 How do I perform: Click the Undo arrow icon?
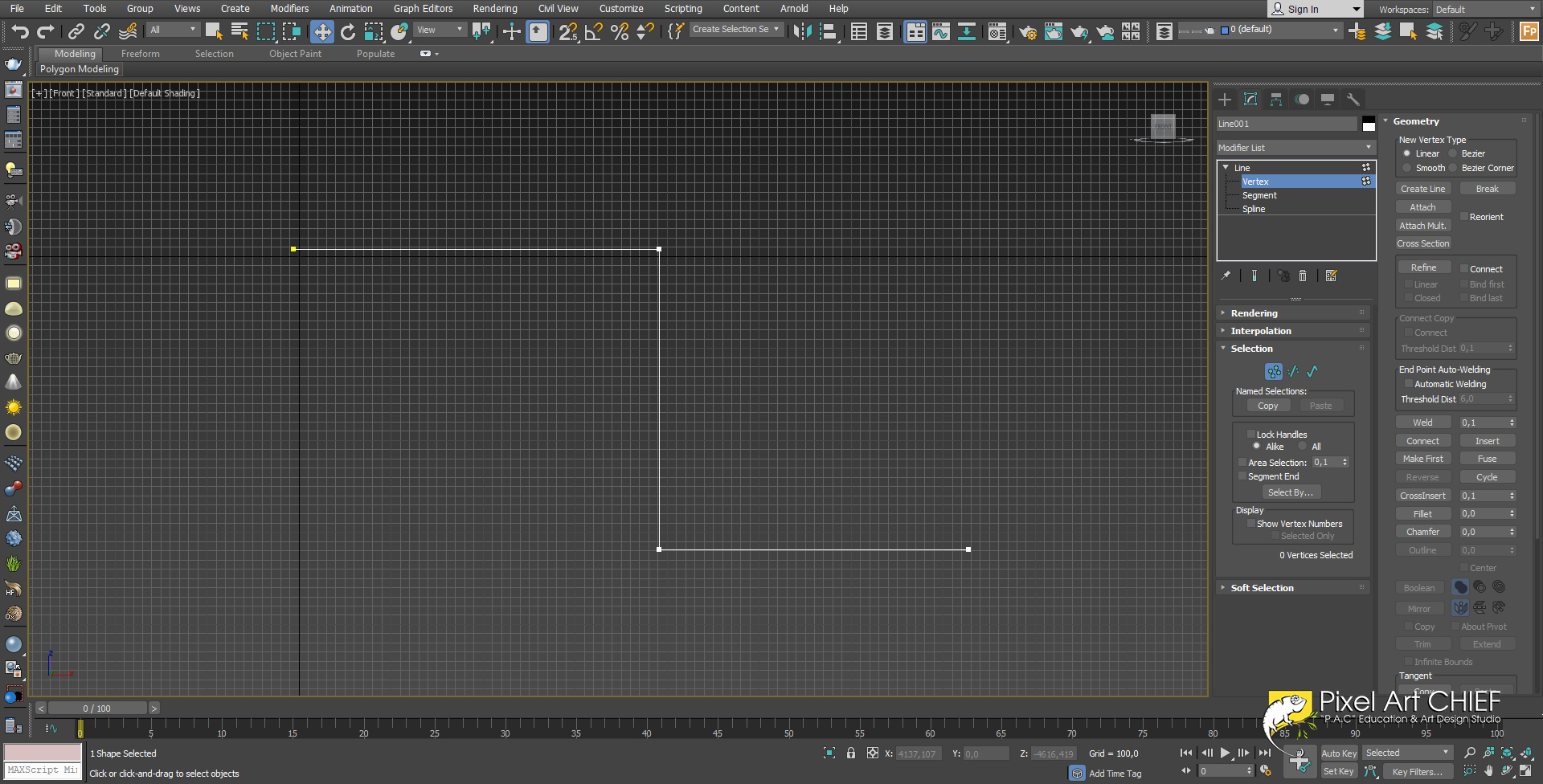coord(20,31)
